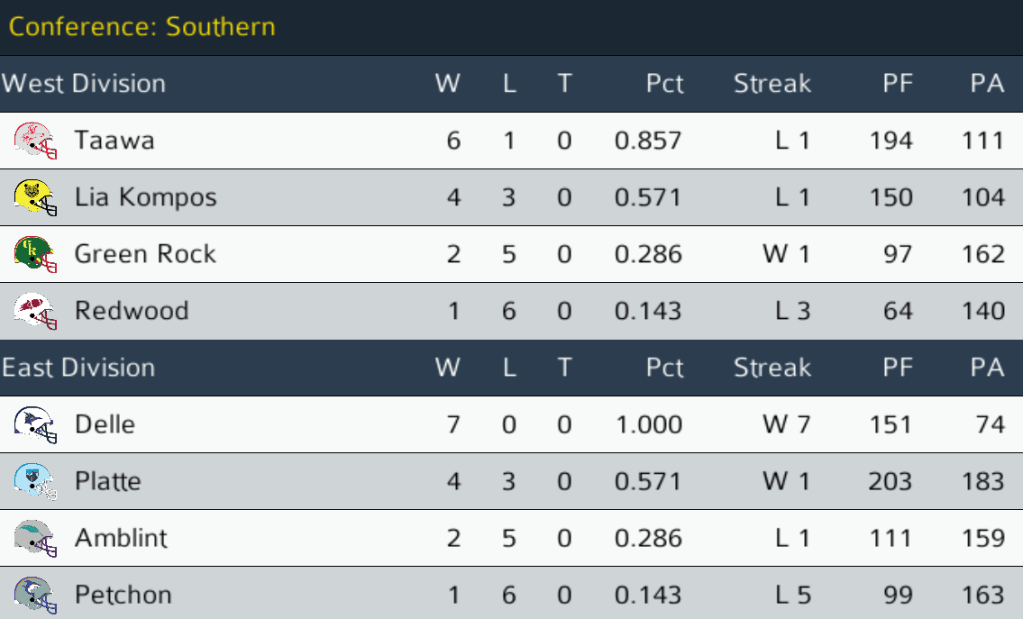1023x619 pixels.
Task: Sort East Division by PA header
Action: pyautogui.click(x=986, y=368)
